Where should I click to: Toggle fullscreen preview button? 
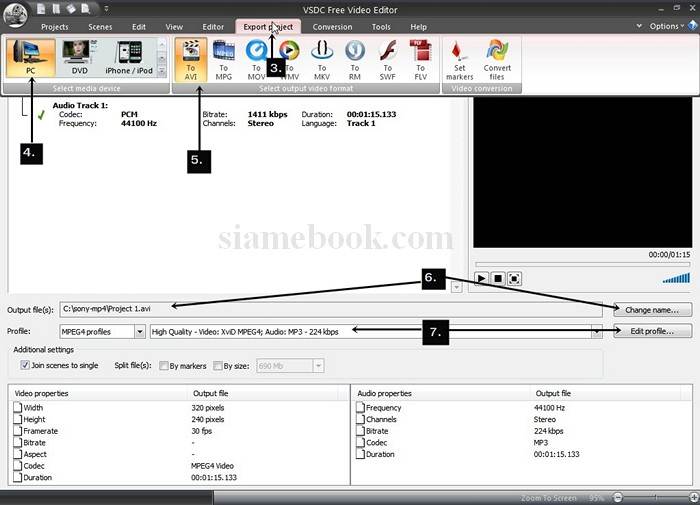(514, 279)
